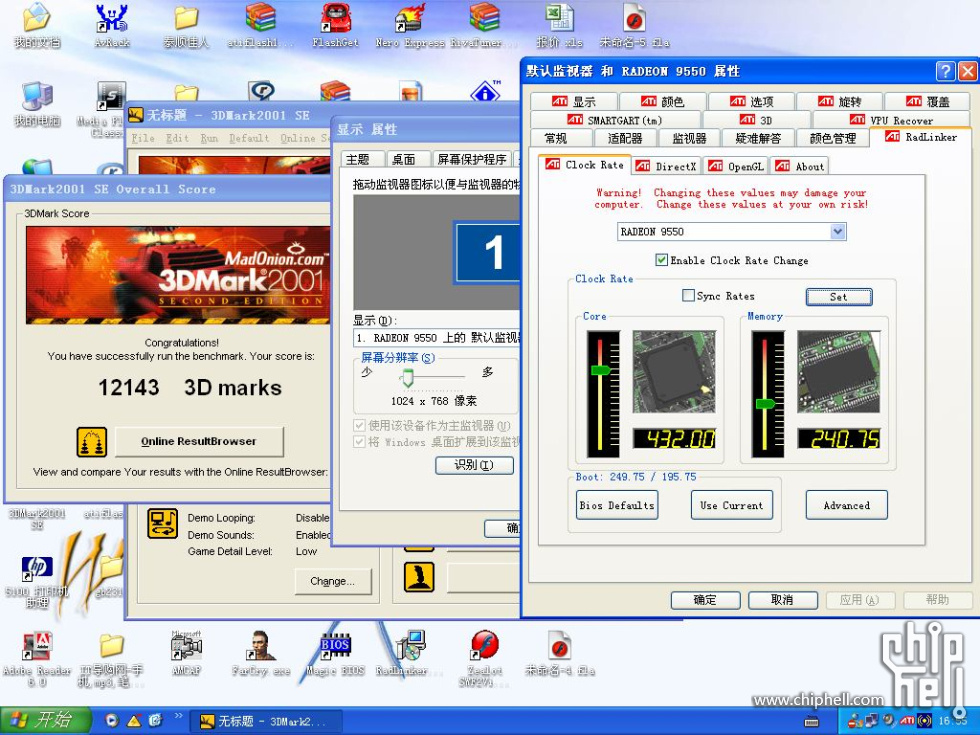The image size is (980, 735).
Task: Switch to the OpenGL sub-tab
Action: pos(736,166)
